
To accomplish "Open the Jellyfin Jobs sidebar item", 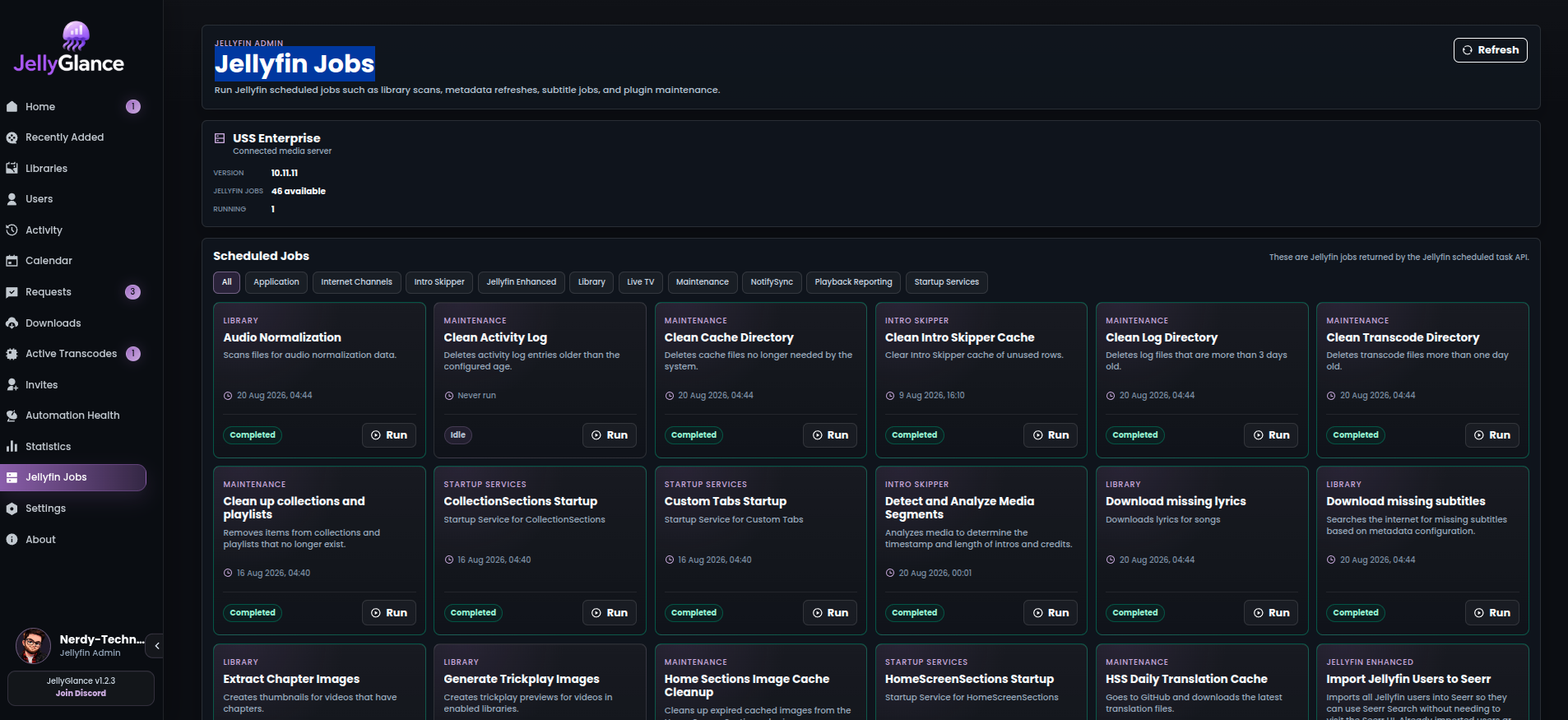I will [73, 477].
